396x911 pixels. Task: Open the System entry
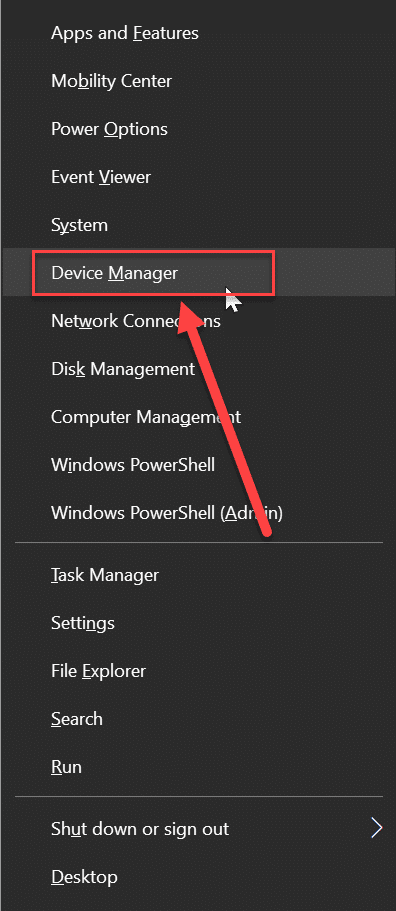click(198, 225)
